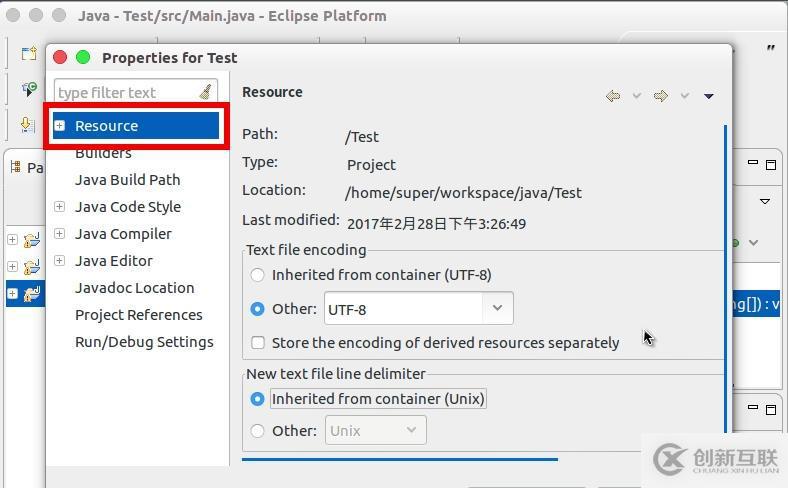Select Project References in properties list

[138, 315]
